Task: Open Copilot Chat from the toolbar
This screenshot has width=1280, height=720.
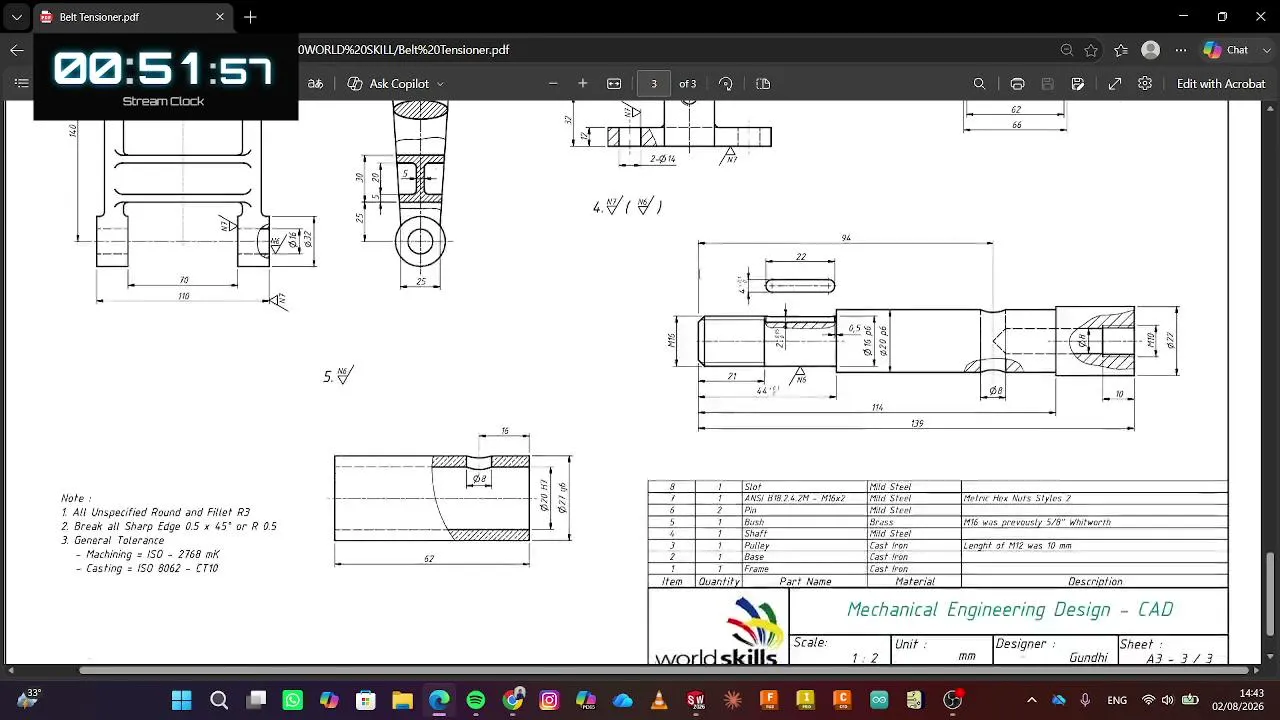Action: coord(1226,50)
